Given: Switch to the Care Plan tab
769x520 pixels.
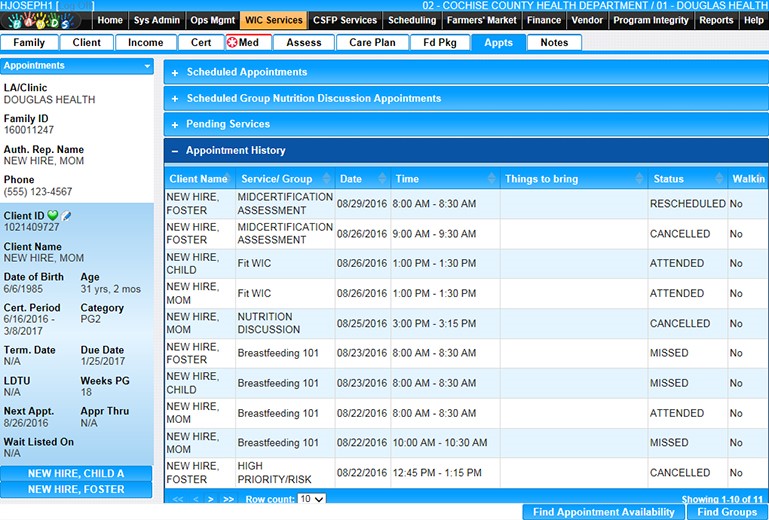Looking at the screenshot, I should point(371,43).
